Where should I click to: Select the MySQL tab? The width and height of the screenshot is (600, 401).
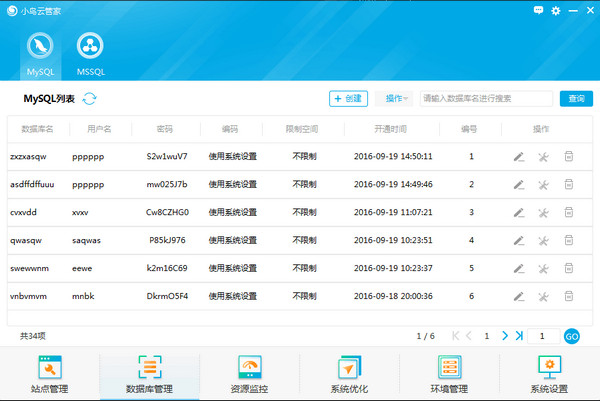coord(41,54)
